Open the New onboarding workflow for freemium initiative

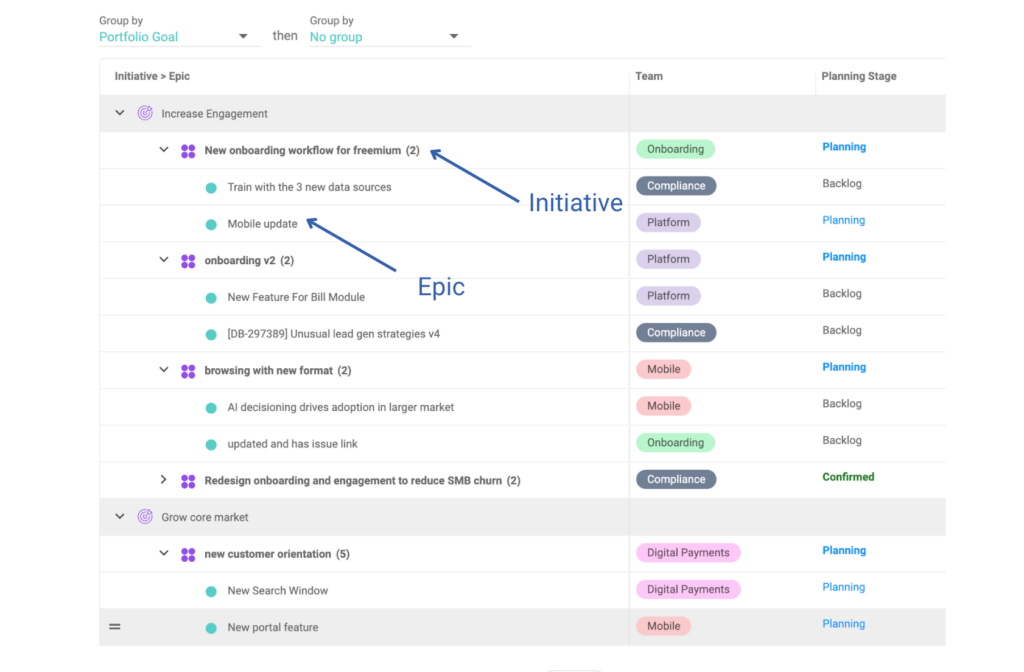pos(312,150)
